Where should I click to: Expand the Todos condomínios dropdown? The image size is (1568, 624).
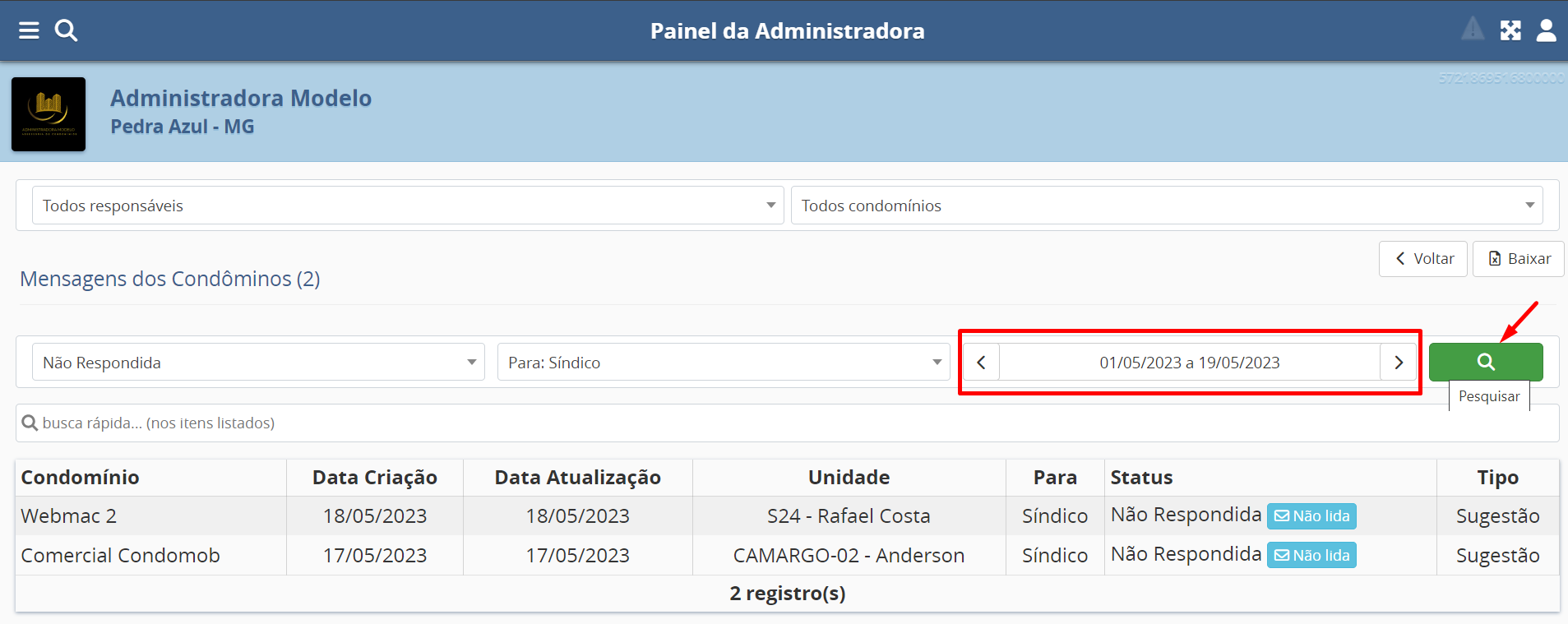point(1166,206)
